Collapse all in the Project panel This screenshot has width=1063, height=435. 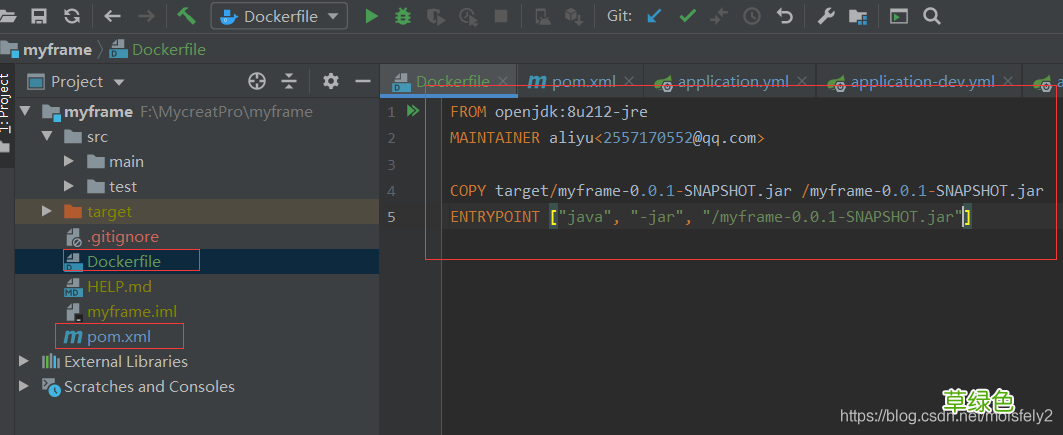click(x=289, y=82)
